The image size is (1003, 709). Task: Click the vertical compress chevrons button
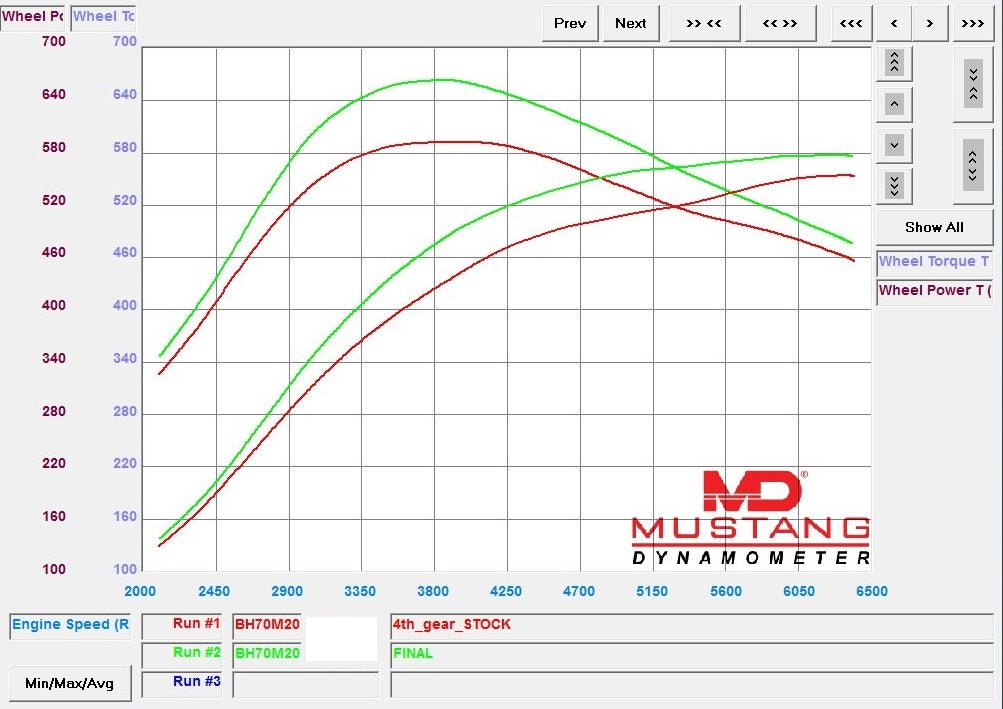(972, 82)
